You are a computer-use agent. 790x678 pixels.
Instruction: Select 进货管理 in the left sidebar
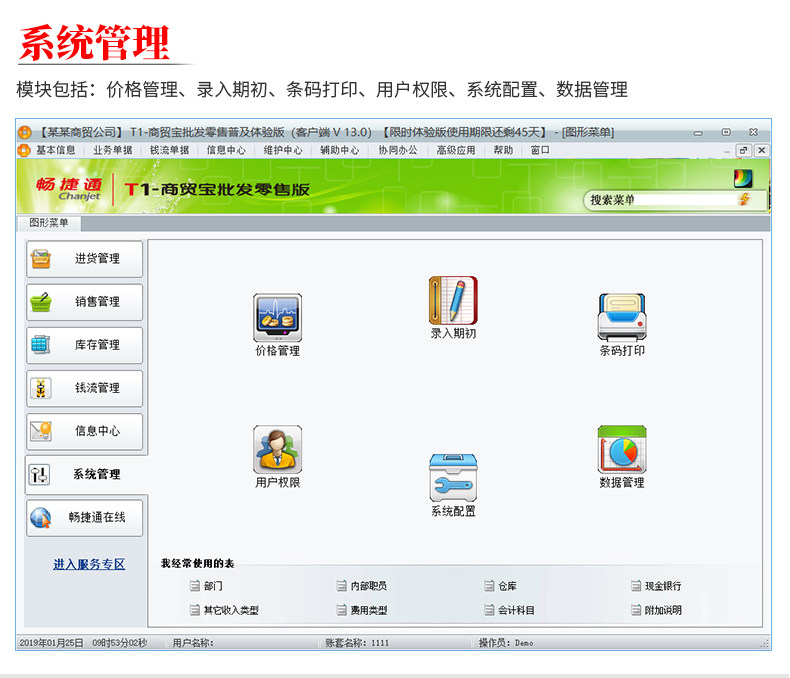(x=85, y=259)
